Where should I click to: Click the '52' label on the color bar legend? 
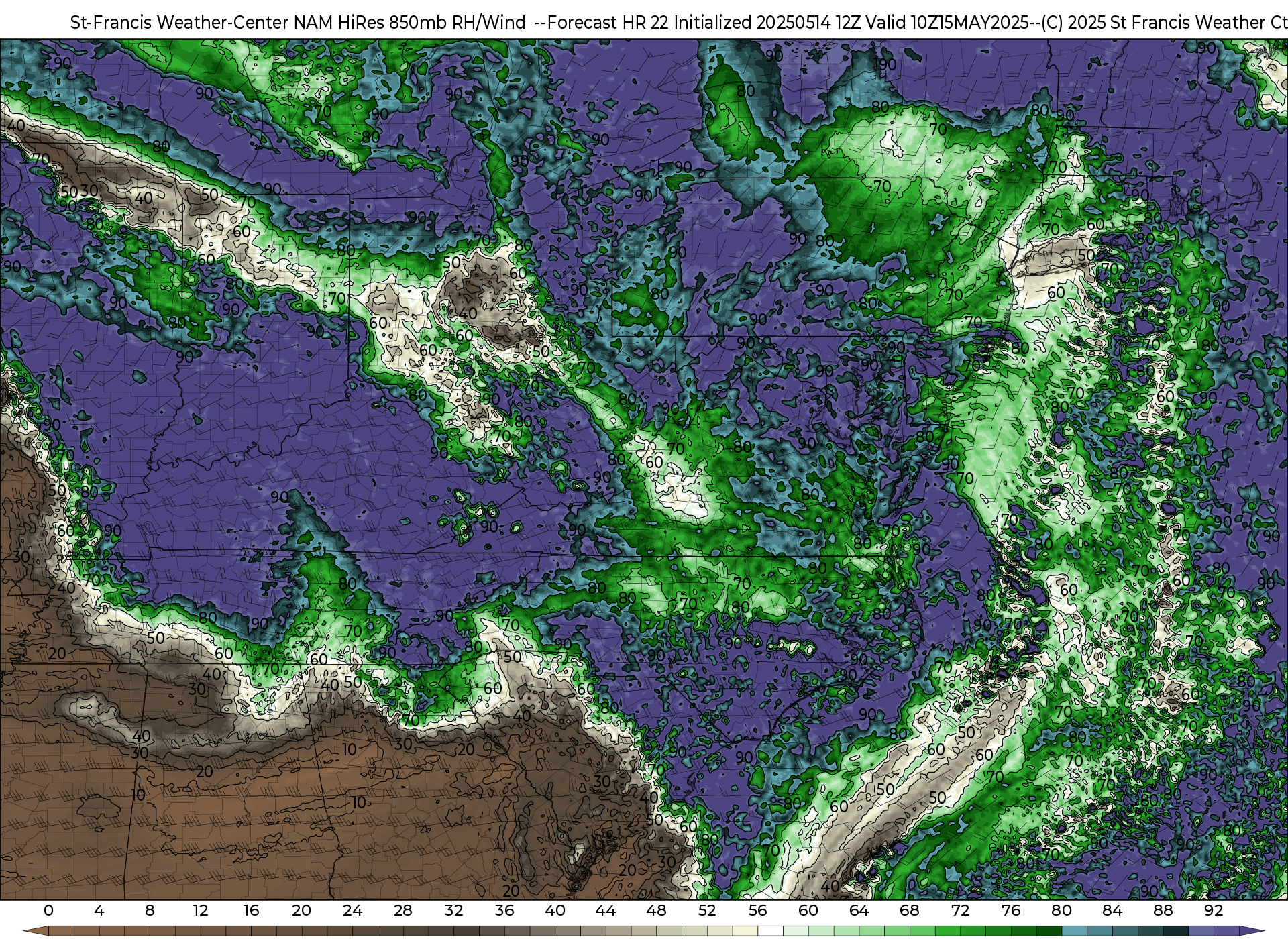point(707,911)
